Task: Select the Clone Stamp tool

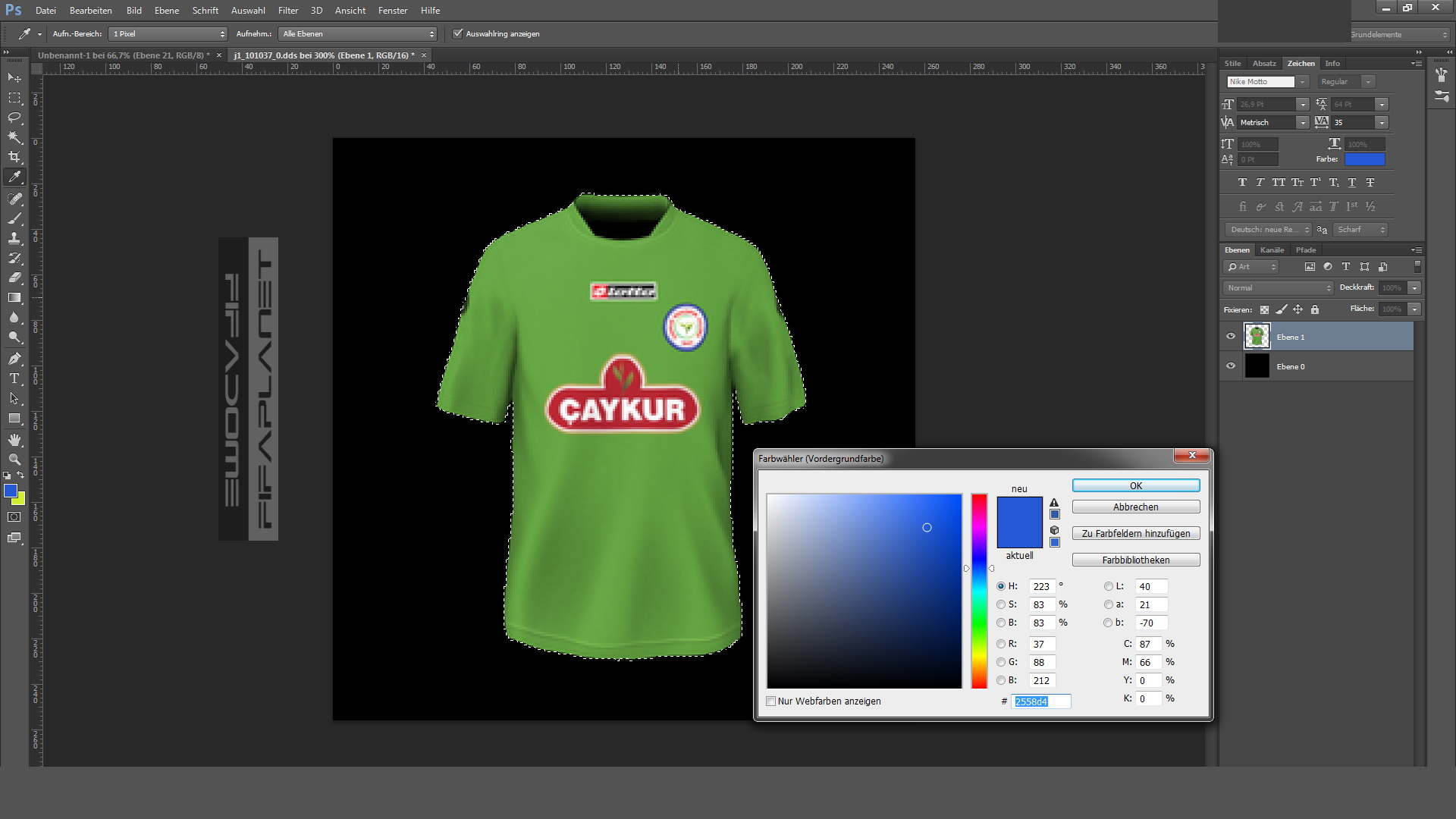Action: pos(14,238)
